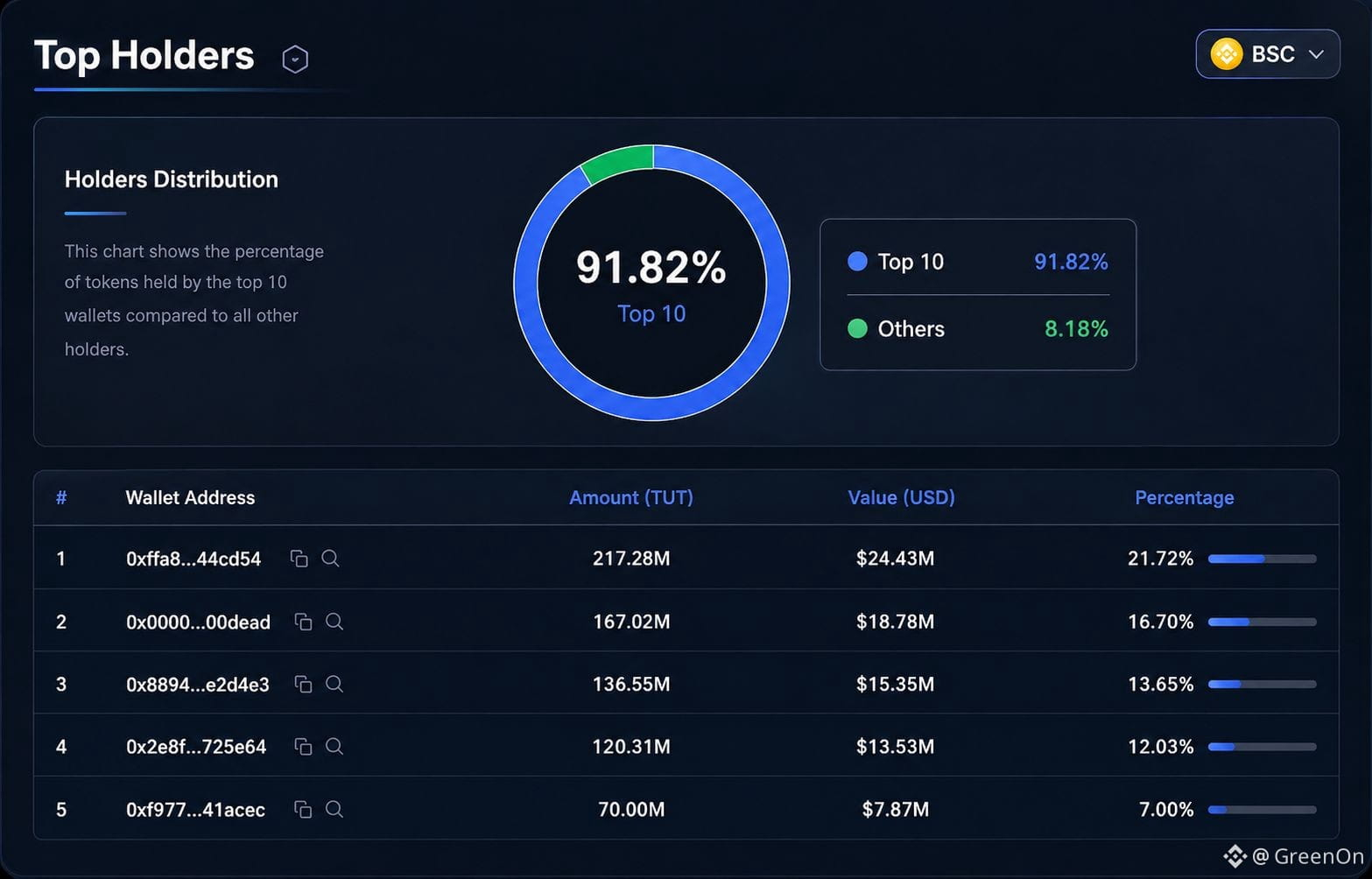This screenshot has width=1372, height=879.
Task: Click the $7.87M value cell
Action: 895,809
